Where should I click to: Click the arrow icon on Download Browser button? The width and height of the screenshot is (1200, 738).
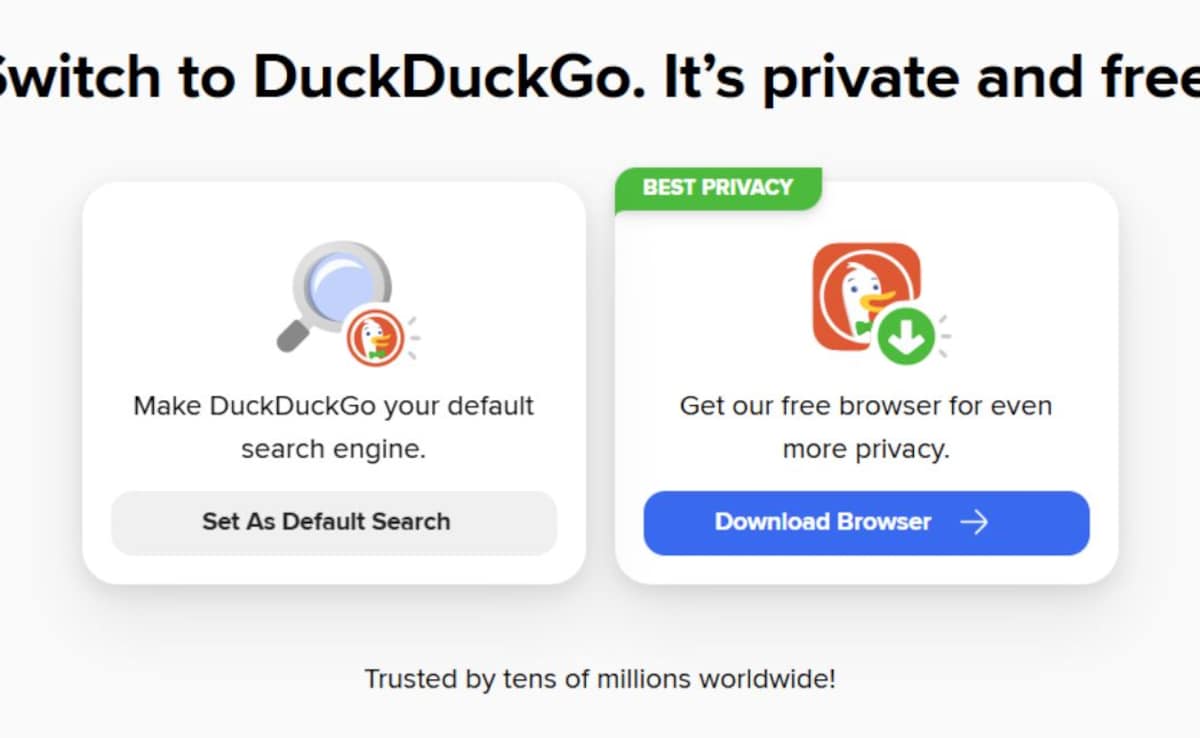[973, 522]
